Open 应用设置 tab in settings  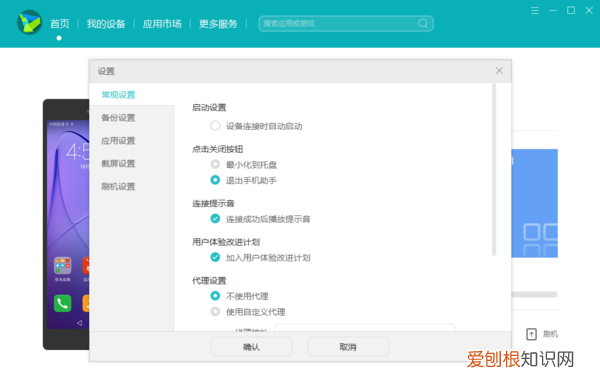tap(118, 140)
